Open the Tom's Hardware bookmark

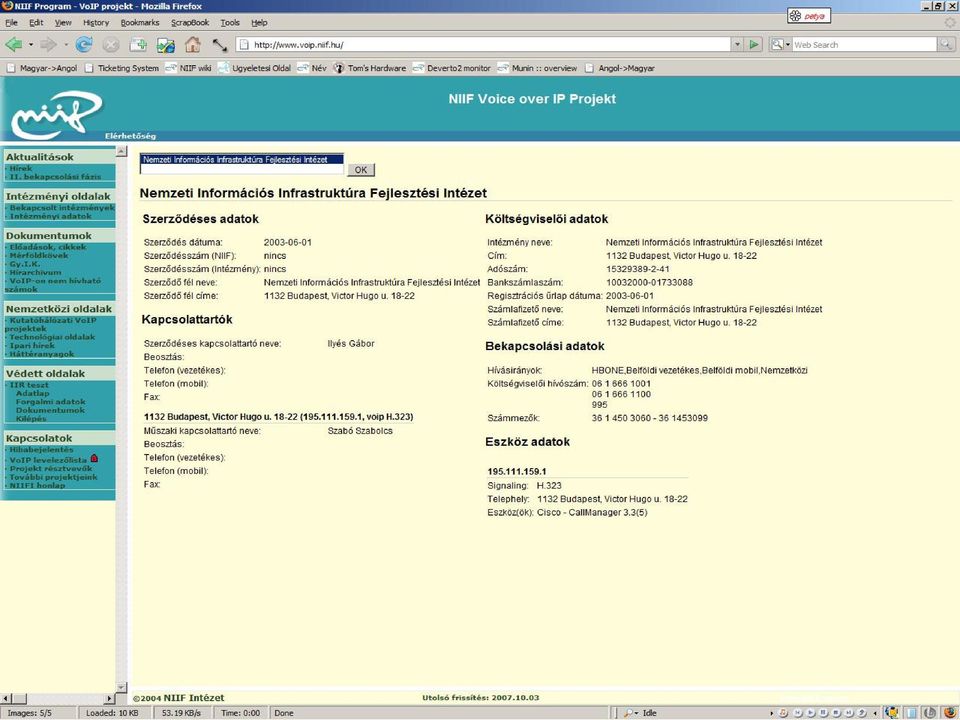click(370, 68)
